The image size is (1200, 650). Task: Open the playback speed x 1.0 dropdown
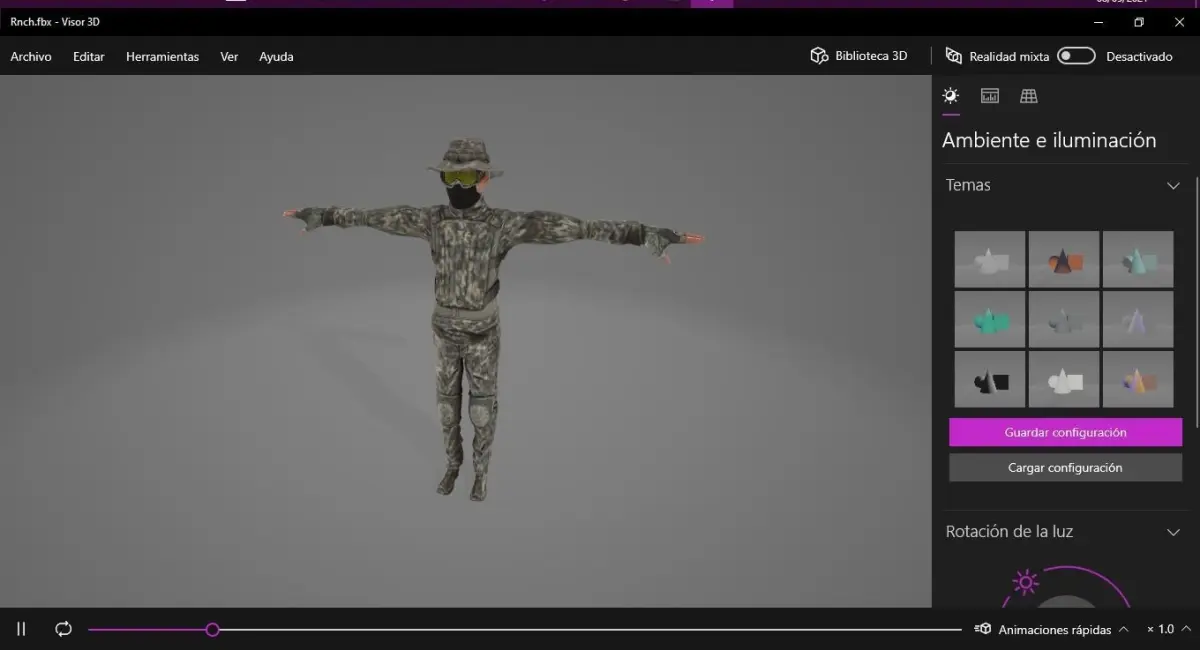pyautogui.click(x=1167, y=629)
